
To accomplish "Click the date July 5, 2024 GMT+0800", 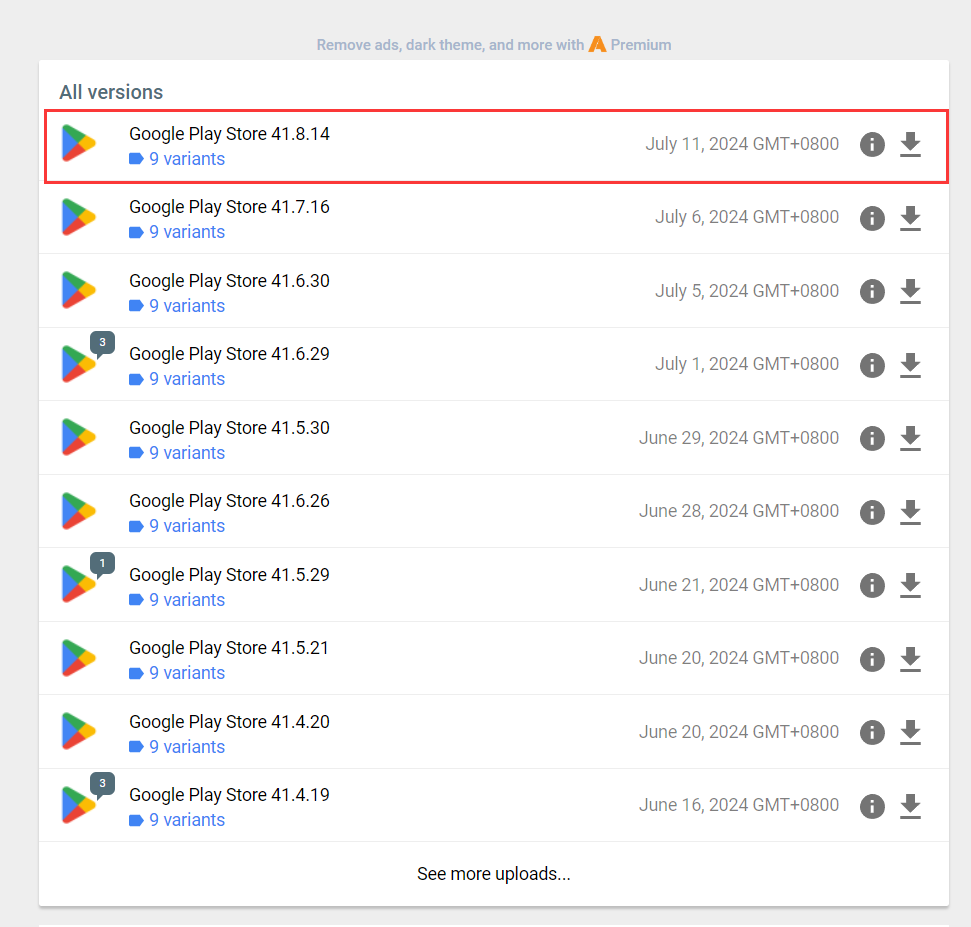I will pos(747,291).
